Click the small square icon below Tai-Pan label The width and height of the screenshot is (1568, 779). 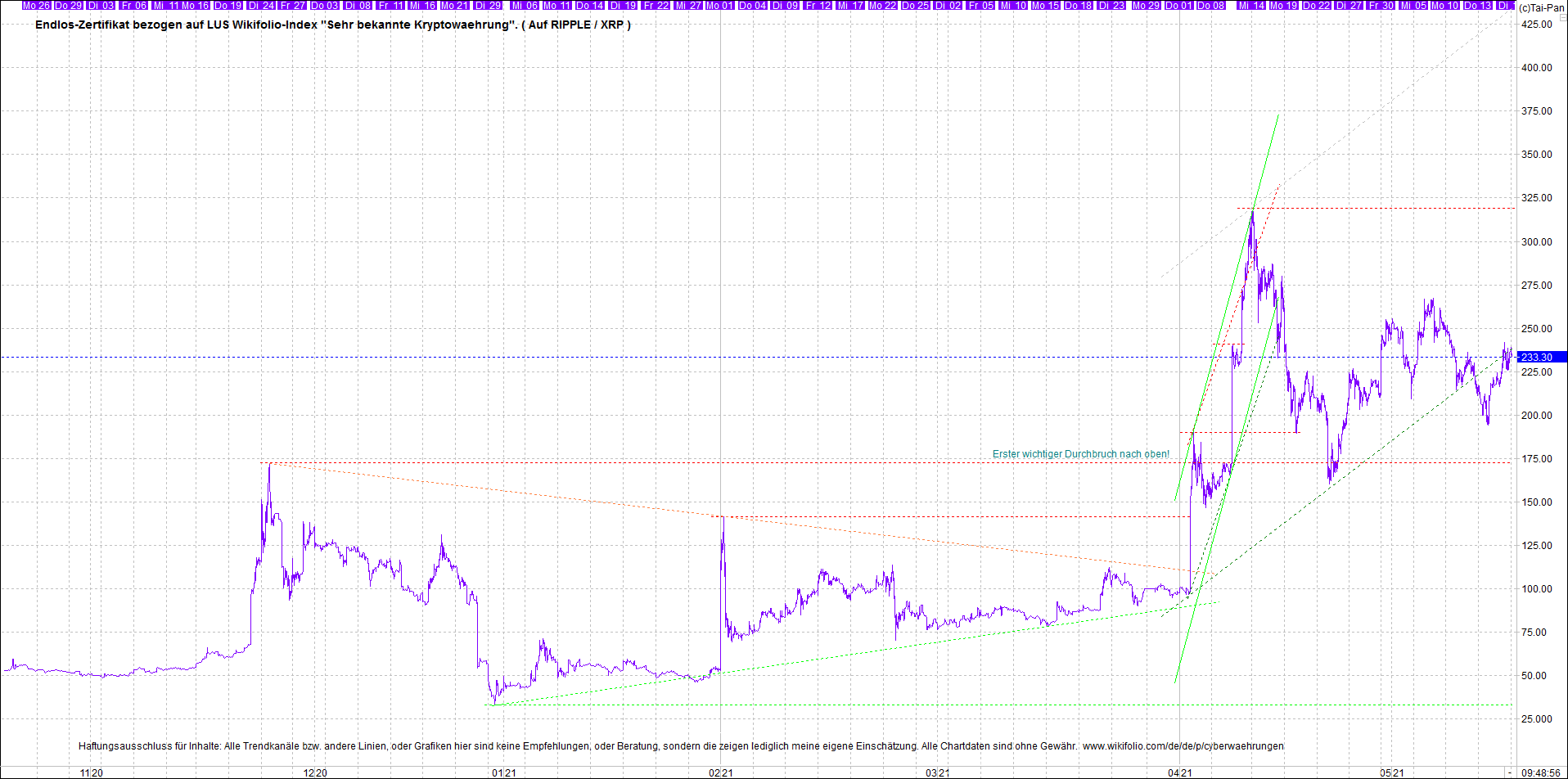click(x=1561, y=18)
